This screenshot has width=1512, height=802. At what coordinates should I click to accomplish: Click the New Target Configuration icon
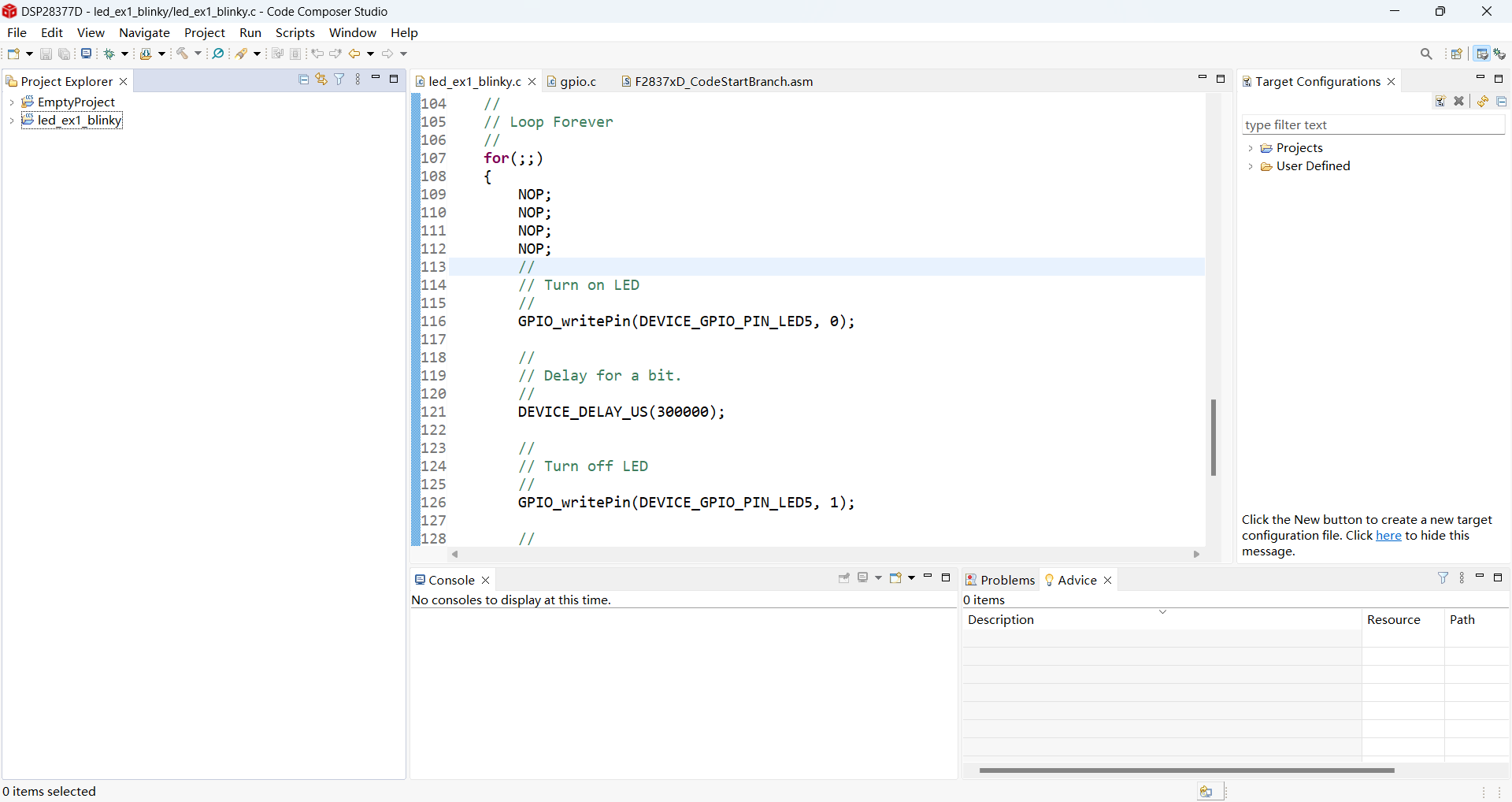click(1440, 102)
